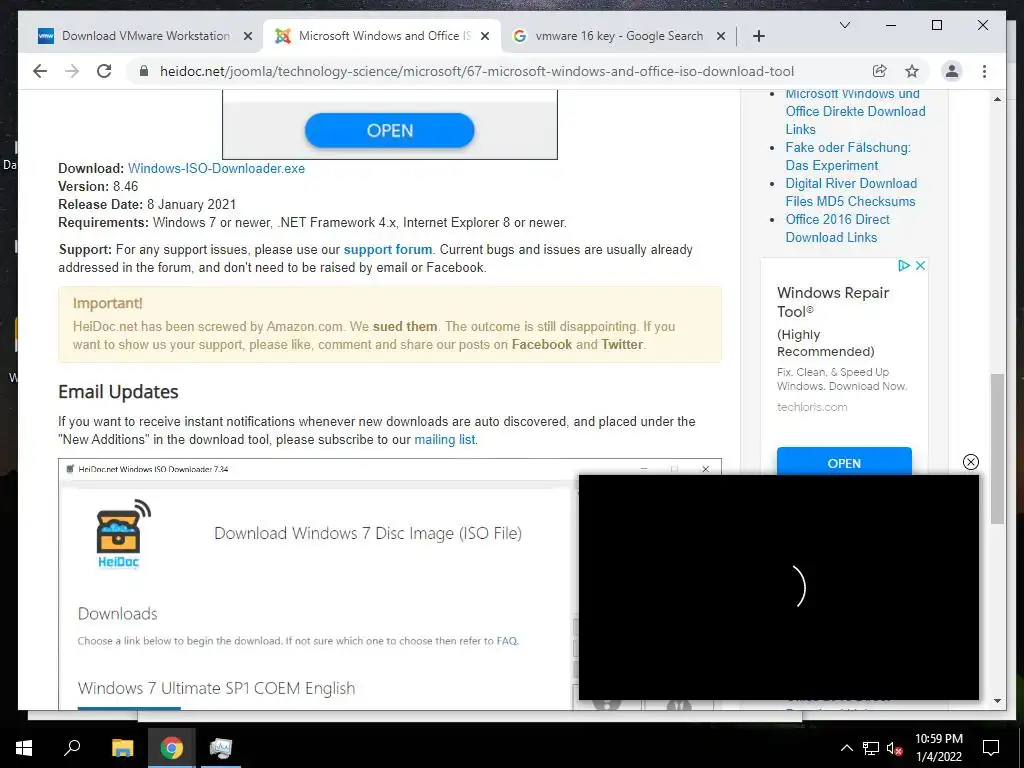Click the HeiDoc treasure chest logo

122,534
